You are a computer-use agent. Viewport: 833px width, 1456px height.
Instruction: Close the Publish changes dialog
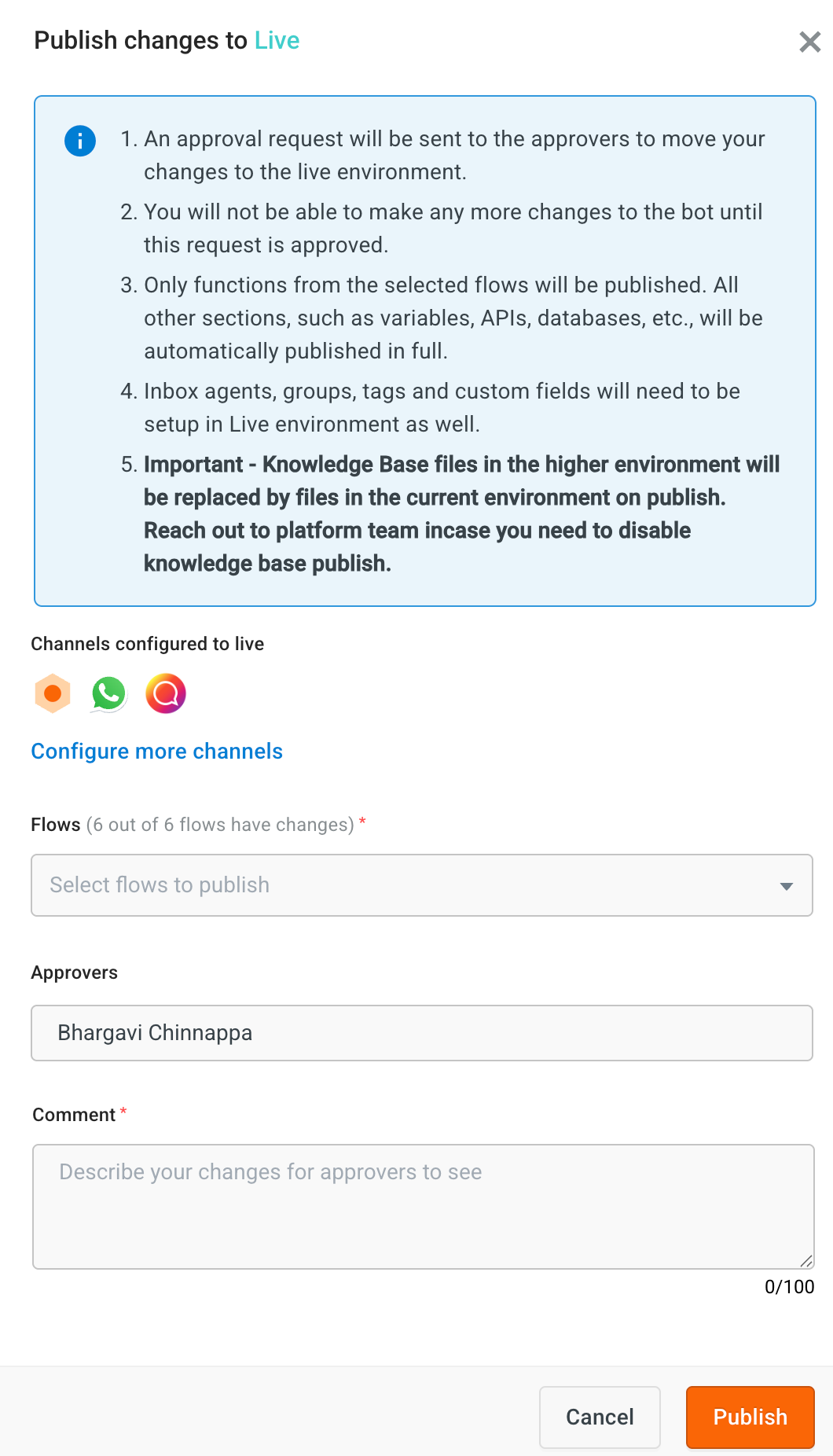tap(809, 42)
